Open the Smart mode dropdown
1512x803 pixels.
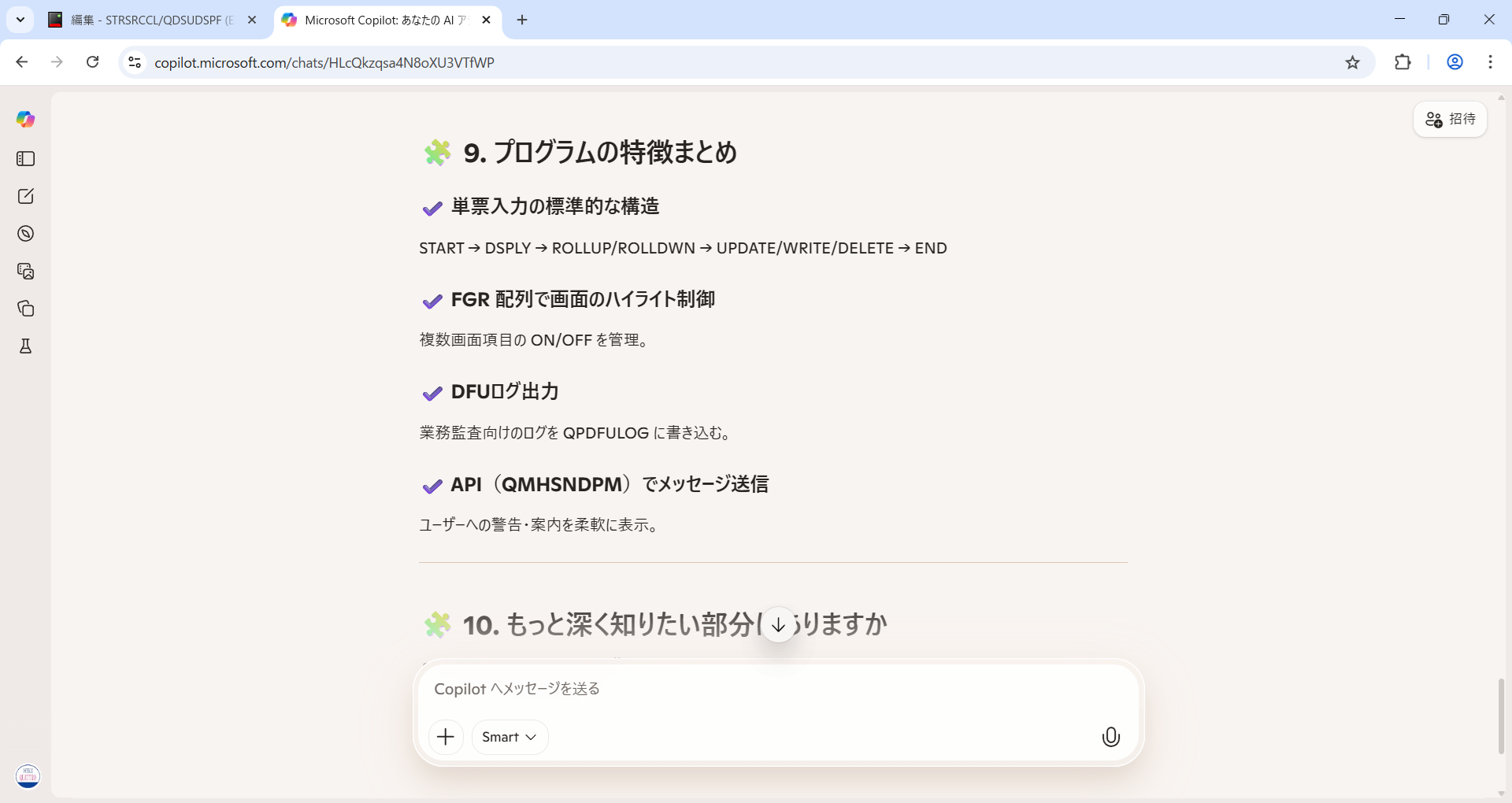click(x=509, y=737)
